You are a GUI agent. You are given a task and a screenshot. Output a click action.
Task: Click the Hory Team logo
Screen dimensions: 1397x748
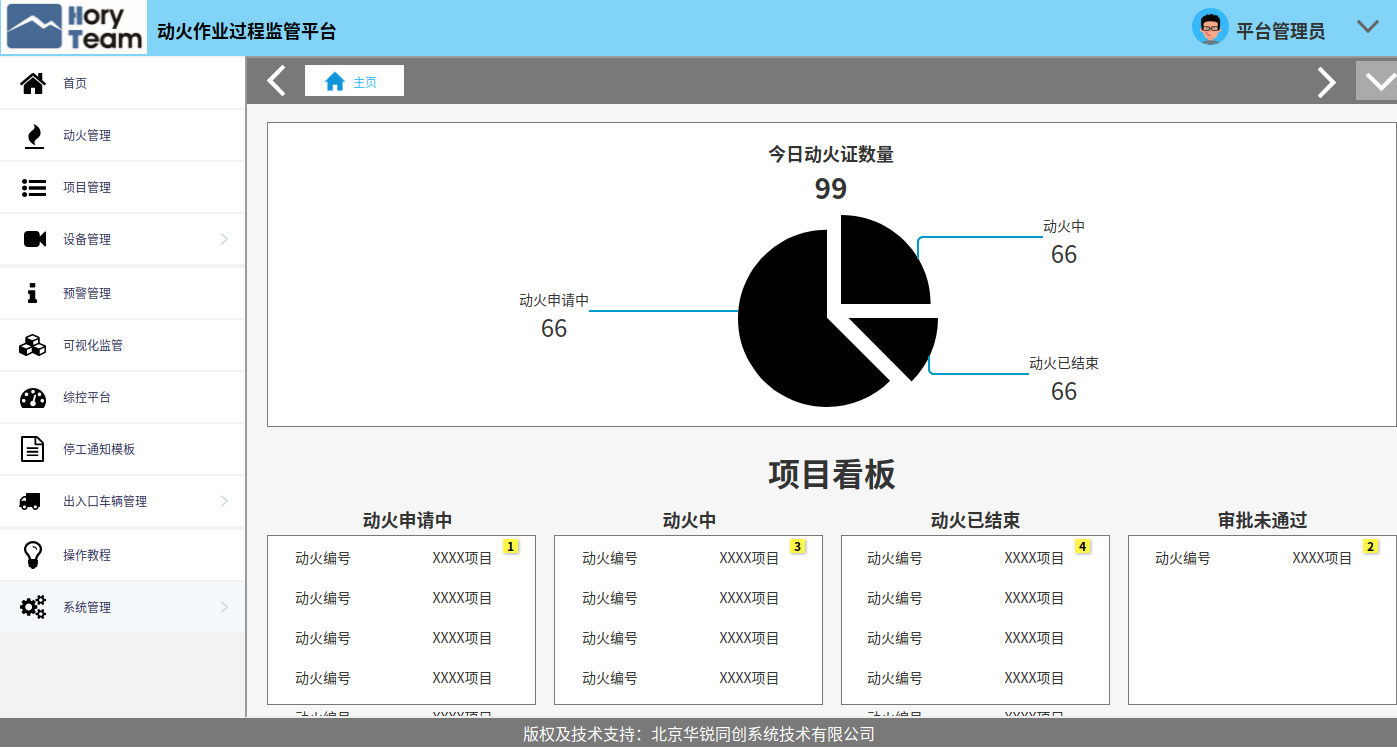point(75,27)
